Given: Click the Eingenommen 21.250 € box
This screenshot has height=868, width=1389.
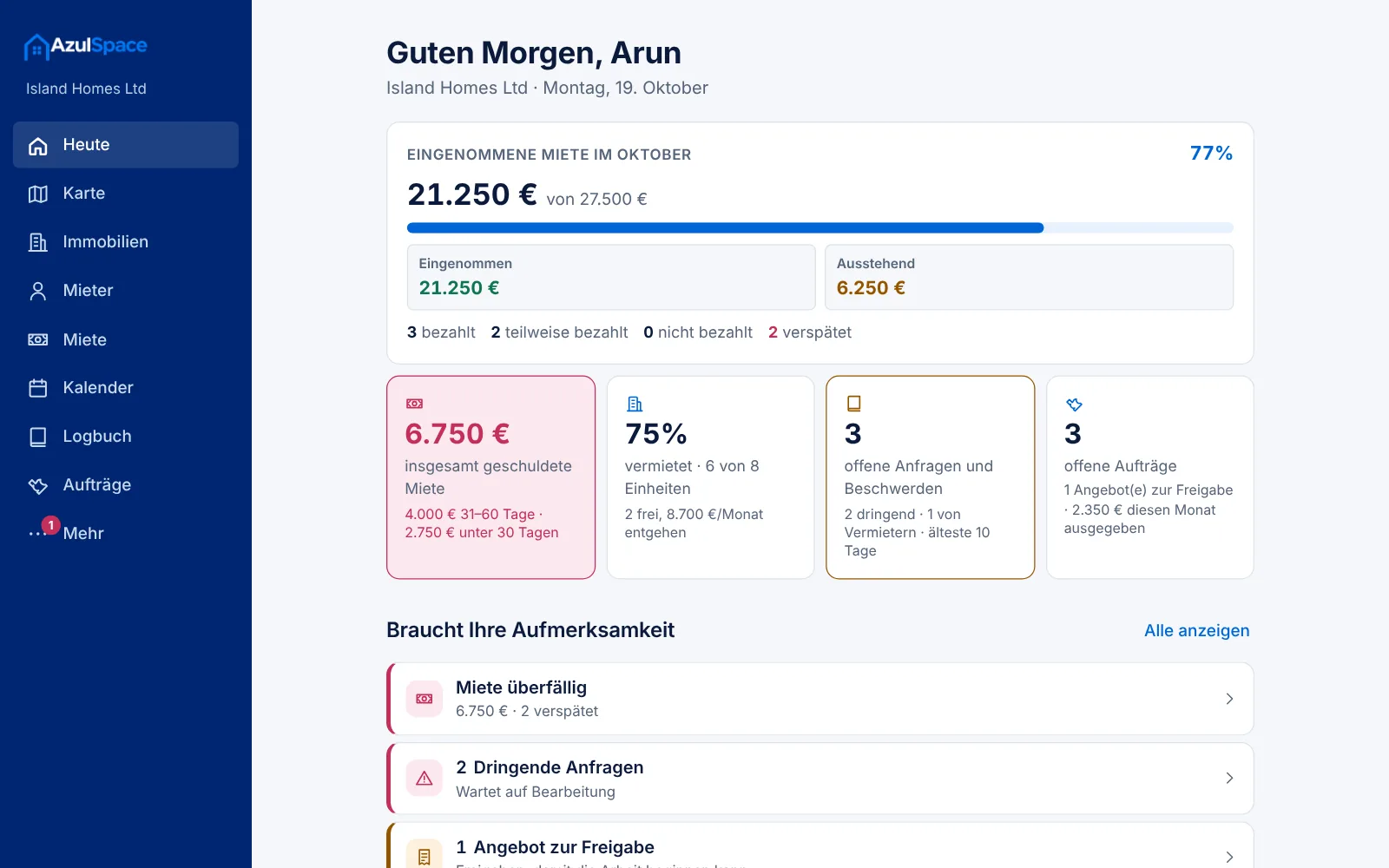Looking at the screenshot, I should [x=611, y=277].
